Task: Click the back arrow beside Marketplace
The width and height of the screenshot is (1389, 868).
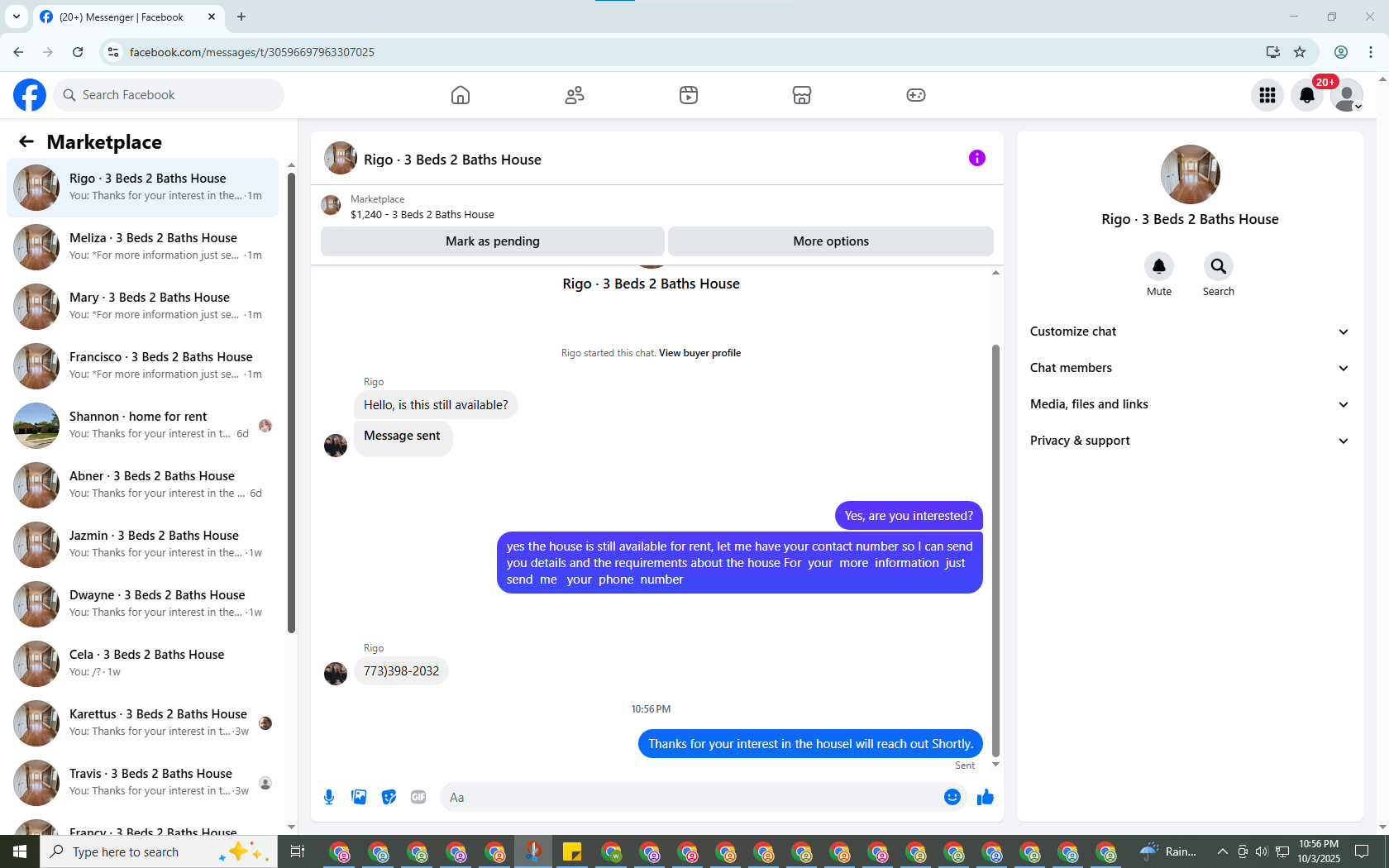Action: pos(26,141)
